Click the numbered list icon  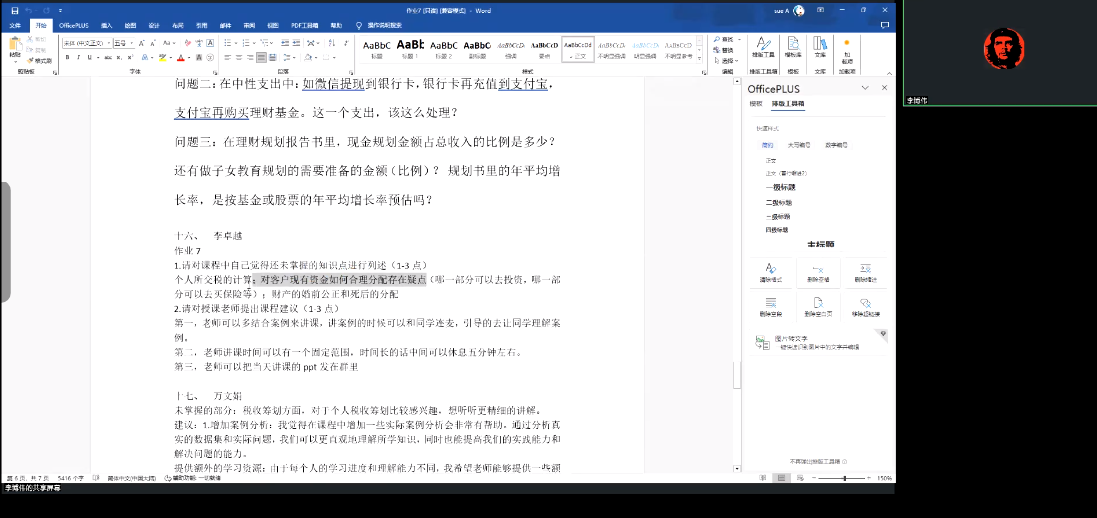[x=244, y=43]
